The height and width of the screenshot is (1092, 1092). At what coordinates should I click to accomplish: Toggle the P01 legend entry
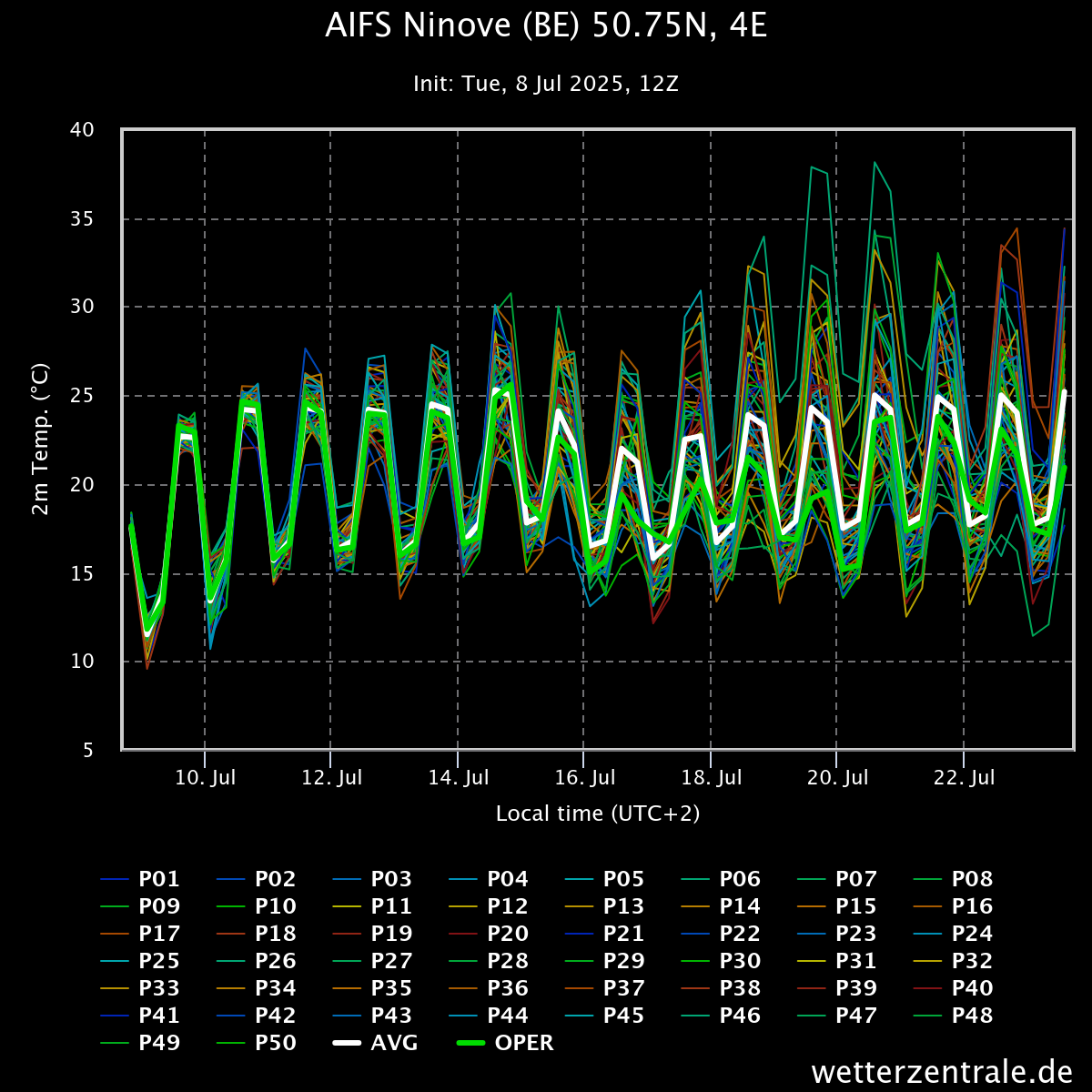tap(140, 879)
